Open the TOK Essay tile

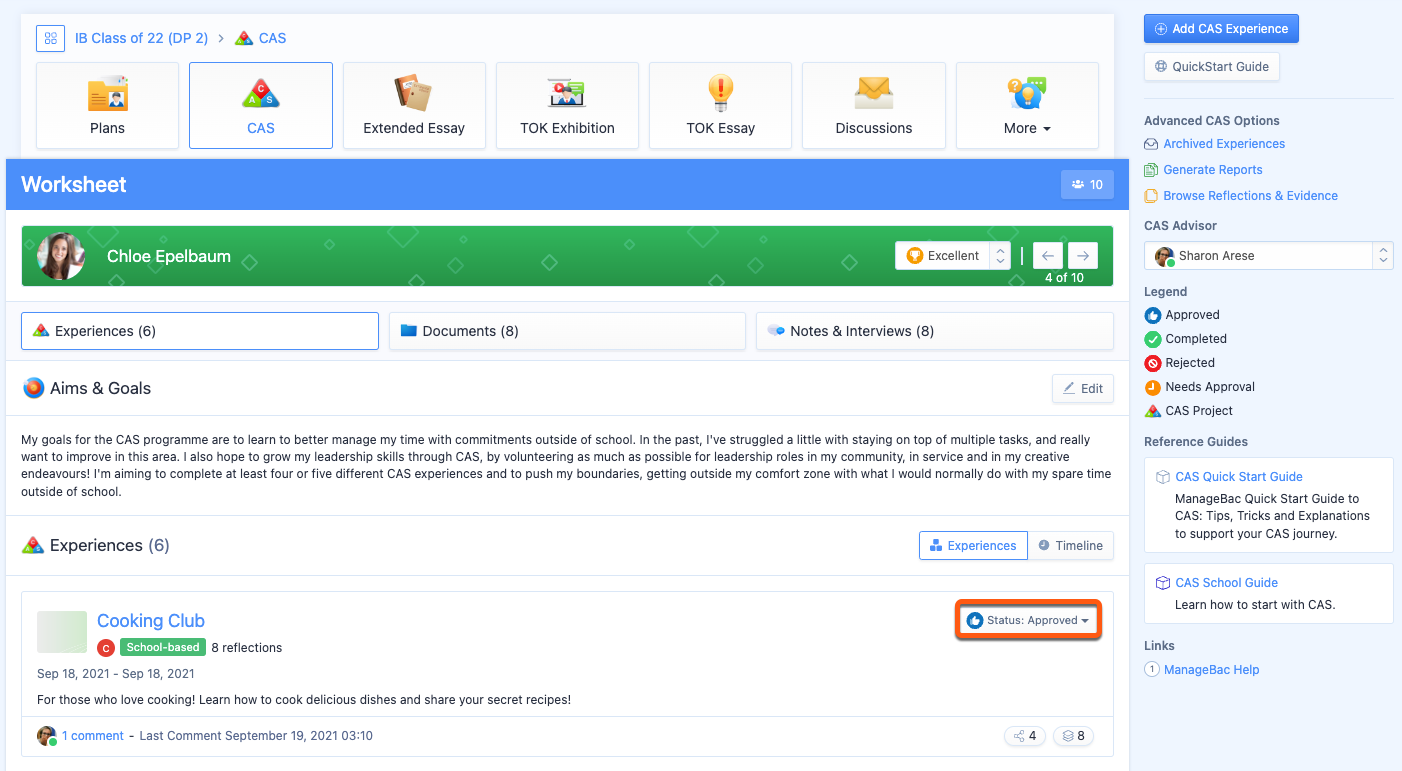click(720, 105)
